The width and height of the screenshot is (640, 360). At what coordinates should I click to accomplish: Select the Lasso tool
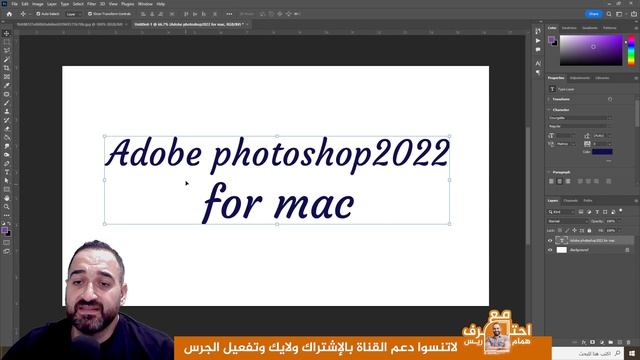[7, 51]
